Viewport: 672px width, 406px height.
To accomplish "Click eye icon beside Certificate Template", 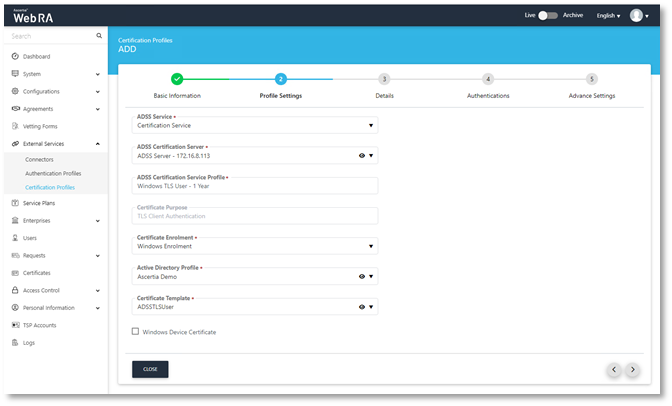I will pos(361,307).
